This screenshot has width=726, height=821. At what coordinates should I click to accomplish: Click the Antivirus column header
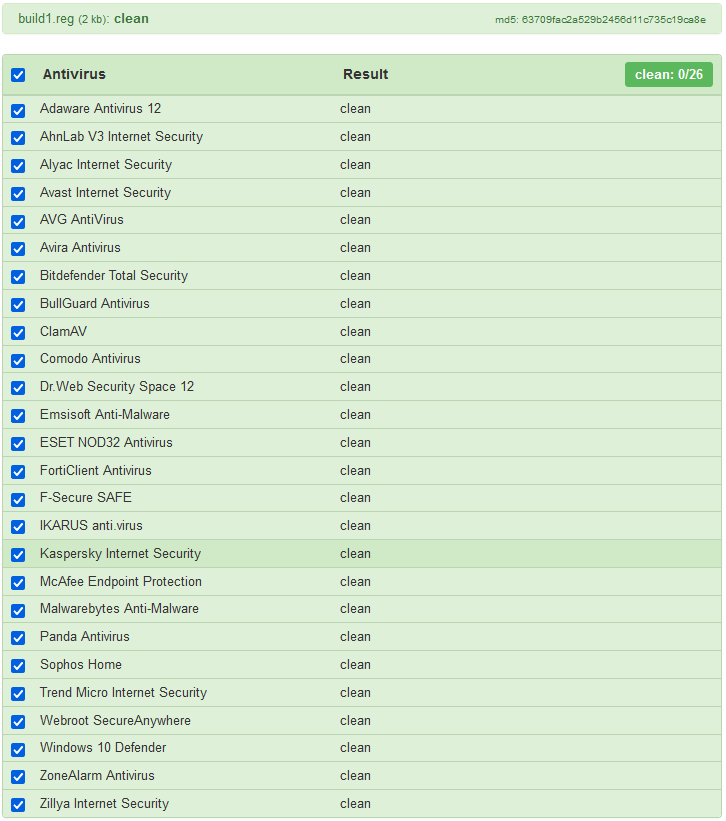(74, 75)
